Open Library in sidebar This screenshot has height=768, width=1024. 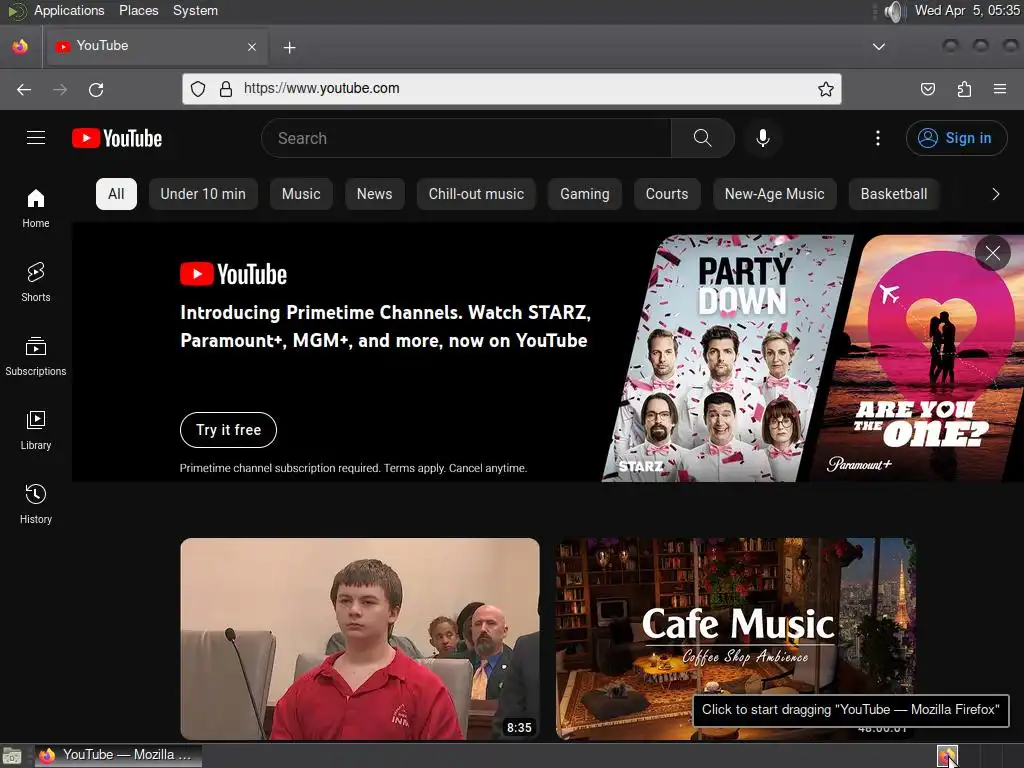tap(36, 430)
